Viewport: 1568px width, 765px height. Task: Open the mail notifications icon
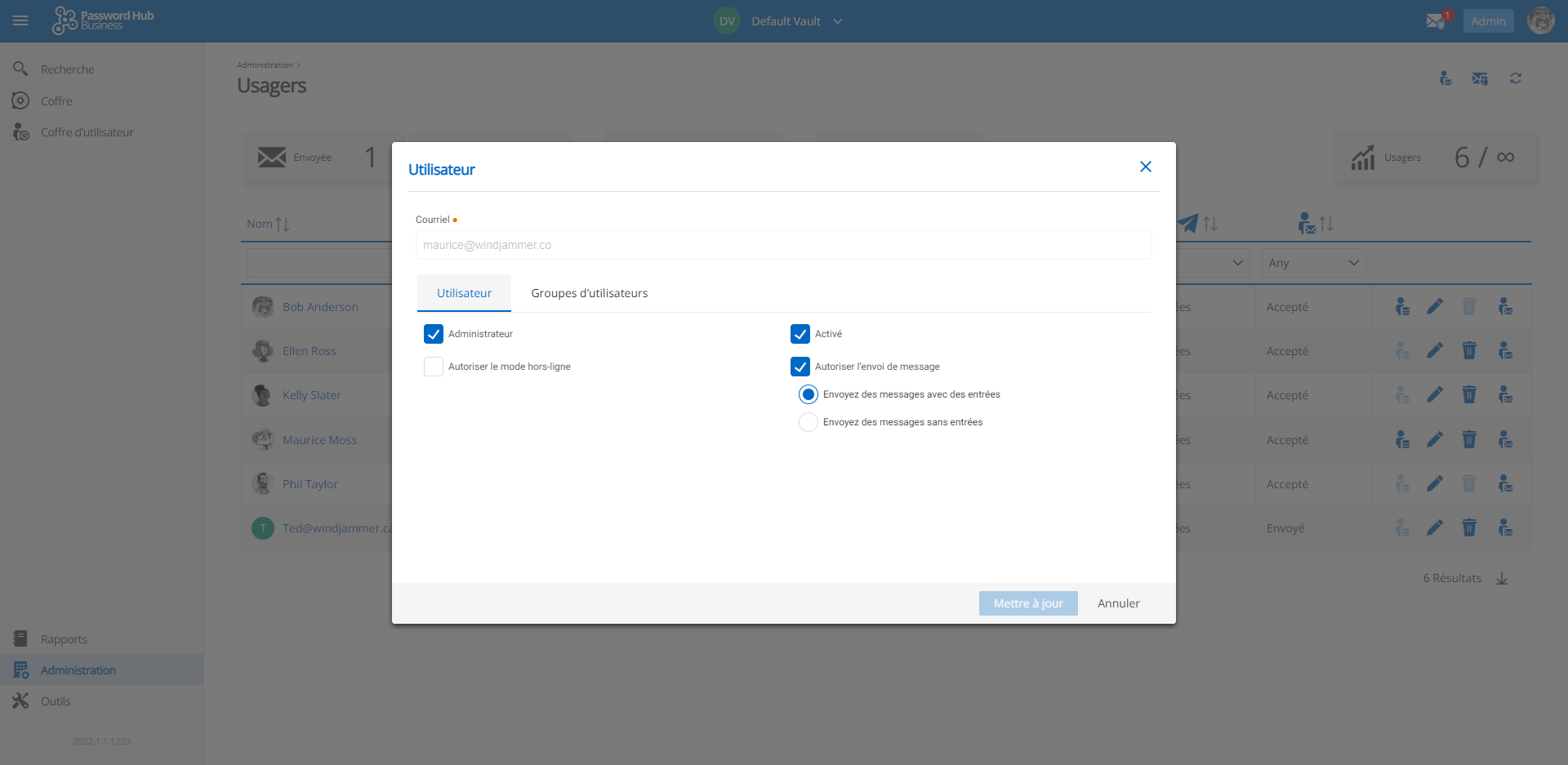pos(1437,20)
